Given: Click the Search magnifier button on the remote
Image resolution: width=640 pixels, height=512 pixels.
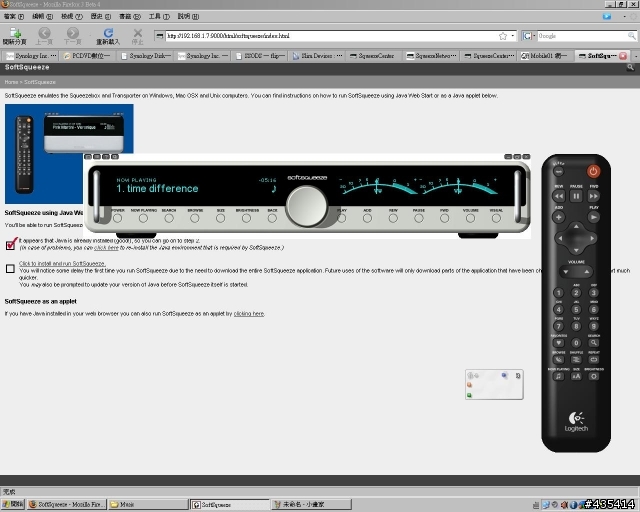Looking at the screenshot, I should tap(593, 343).
